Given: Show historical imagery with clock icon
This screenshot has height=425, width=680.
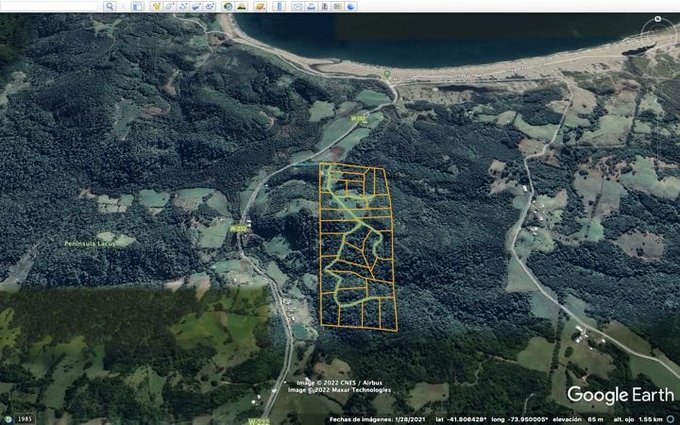Looking at the screenshot, I should pos(228,6).
